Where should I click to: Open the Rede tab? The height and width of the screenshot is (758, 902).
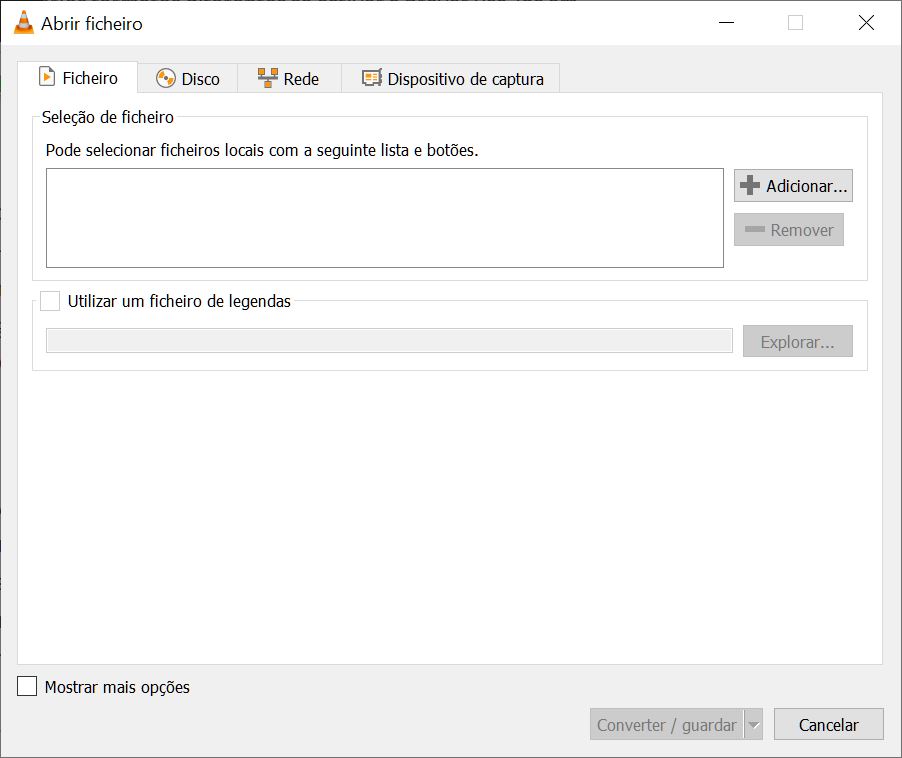pos(289,78)
